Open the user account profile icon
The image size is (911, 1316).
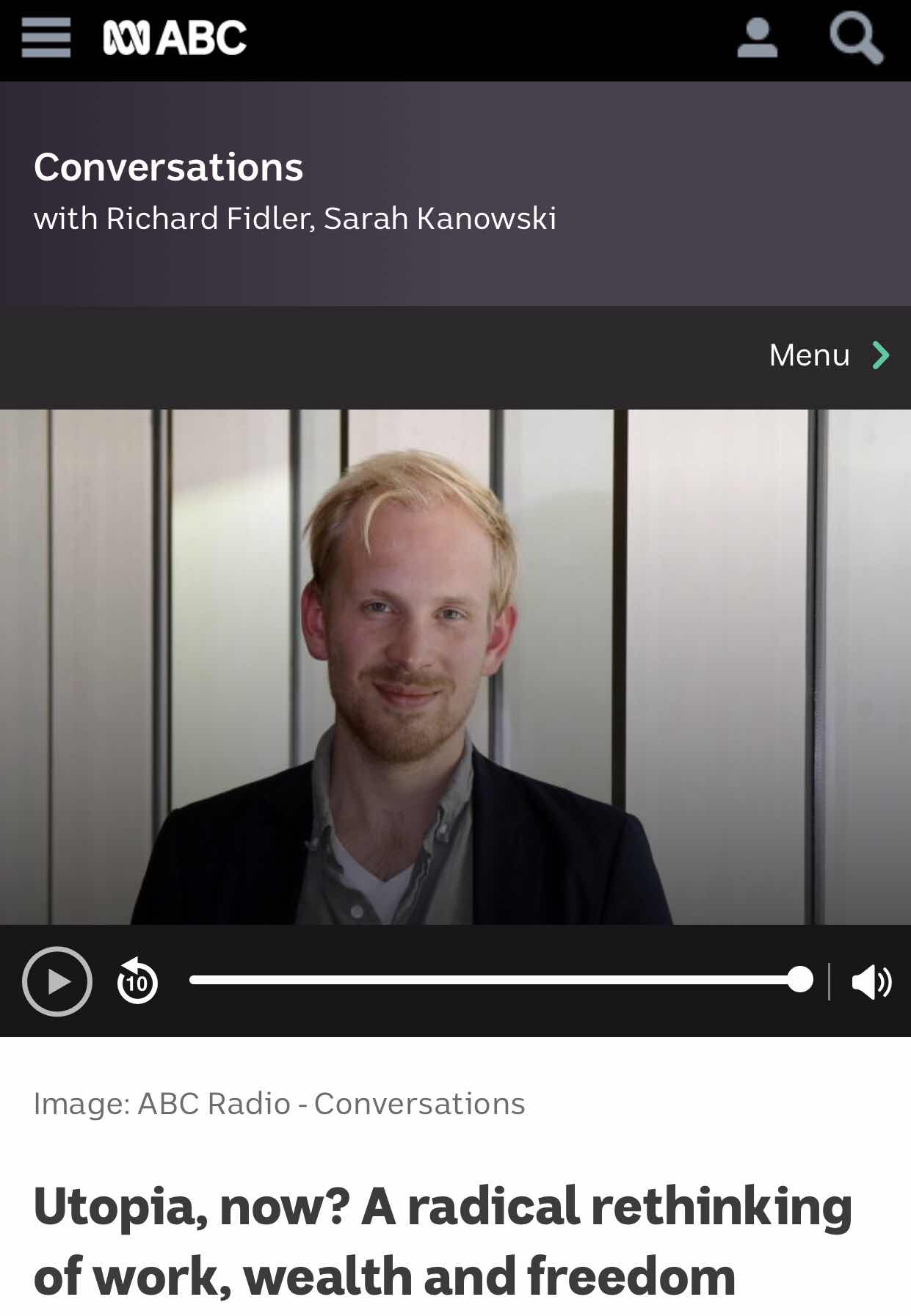(757, 38)
